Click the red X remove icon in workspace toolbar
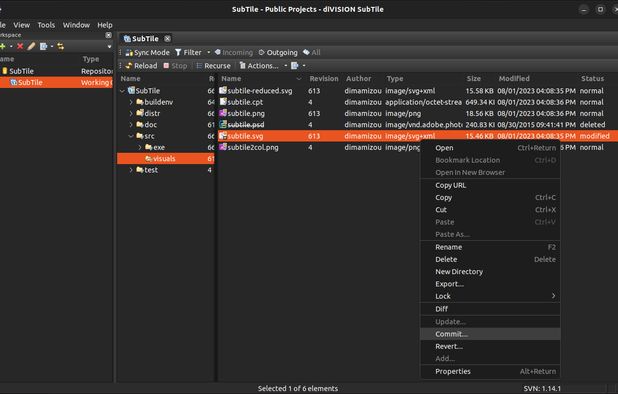Viewport: 618px width, 394px height. point(20,46)
